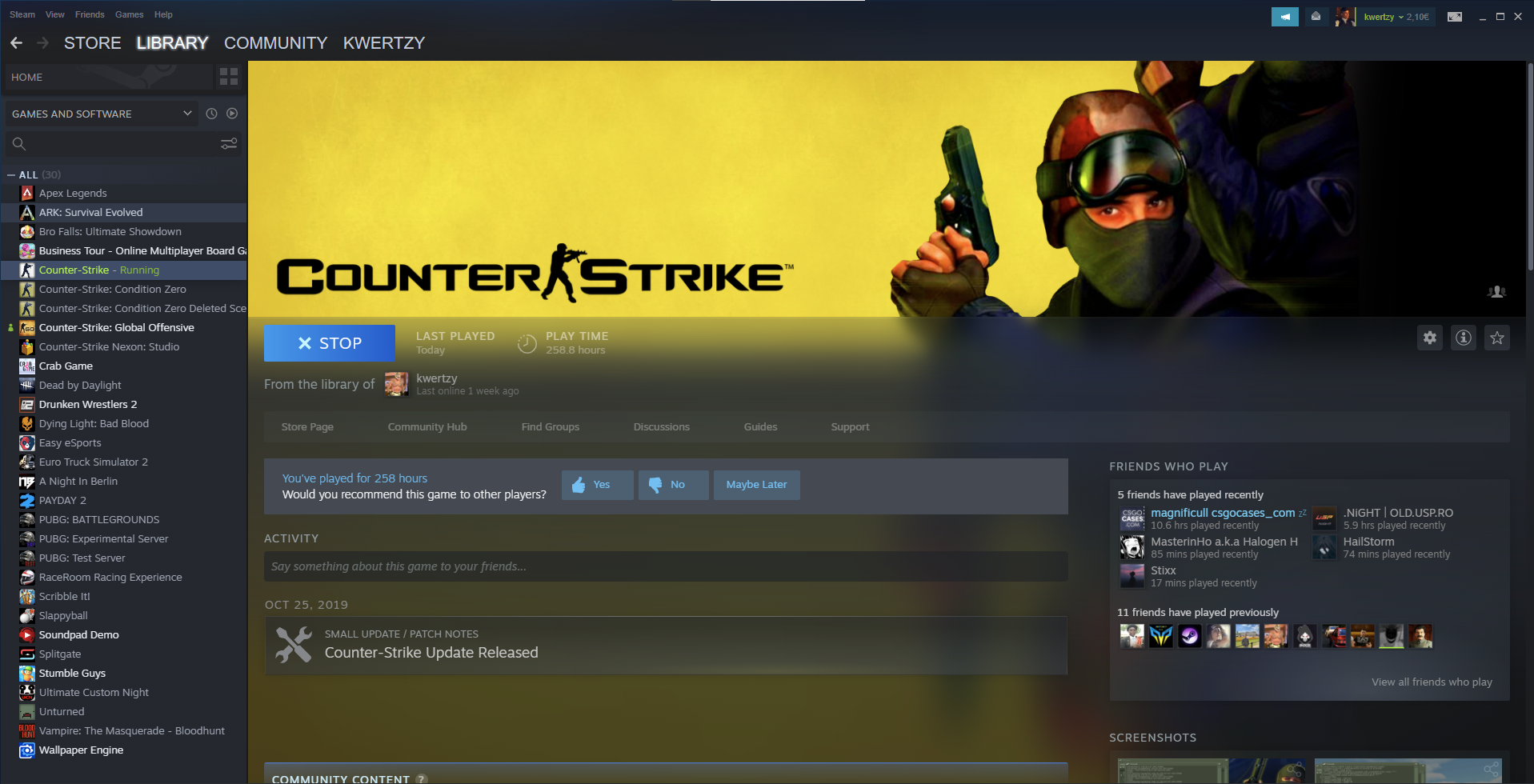Go back with the back arrow
The height and width of the screenshot is (784, 1534).
(17, 43)
